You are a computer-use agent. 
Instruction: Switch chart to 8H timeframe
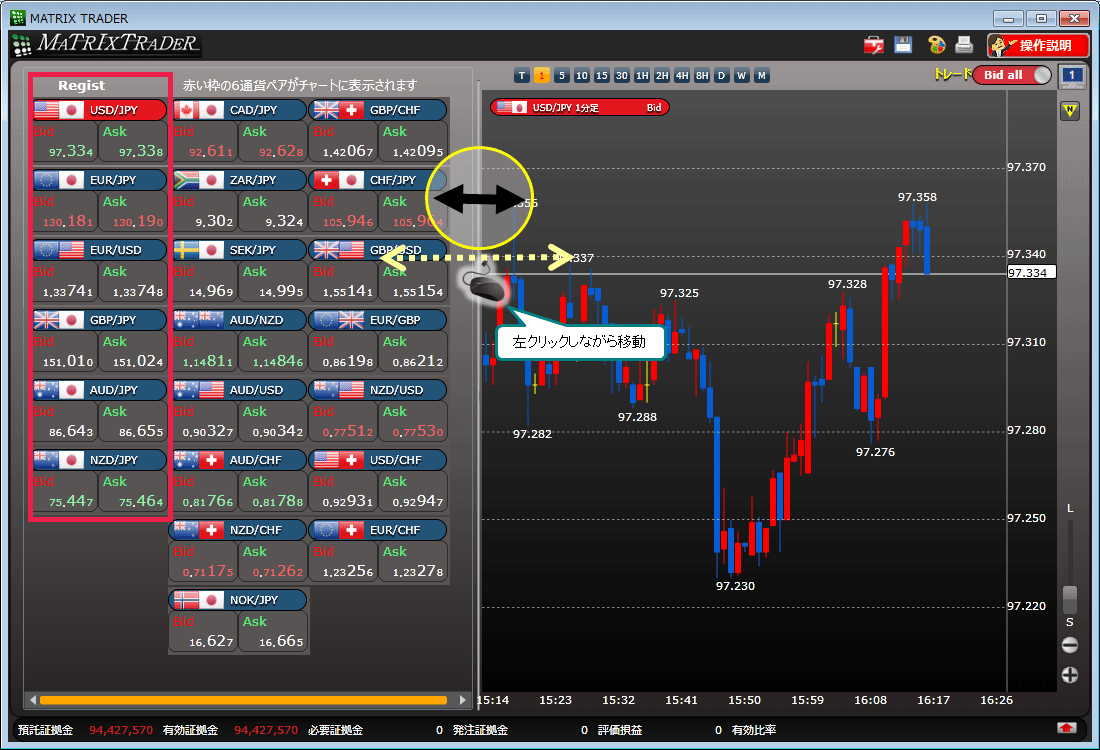pyautogui.click(x=702, y=76)
